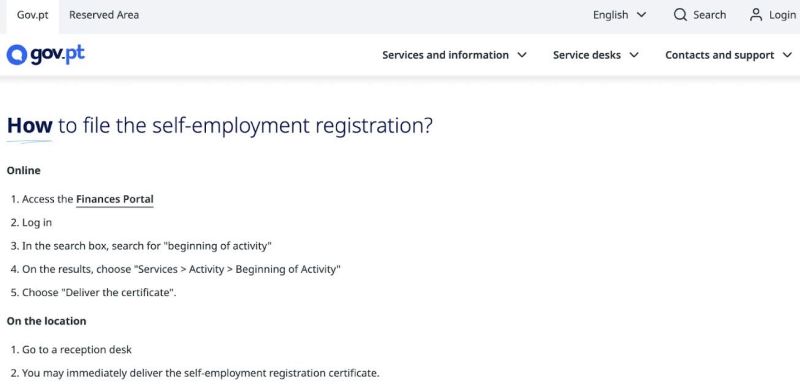Open the English language dropdown

pos(619,15)
